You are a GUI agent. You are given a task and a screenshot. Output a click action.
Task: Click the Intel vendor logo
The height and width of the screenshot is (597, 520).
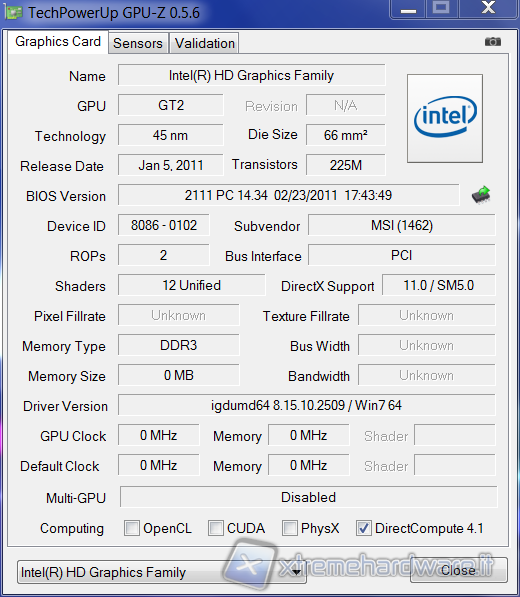point(445,118)
